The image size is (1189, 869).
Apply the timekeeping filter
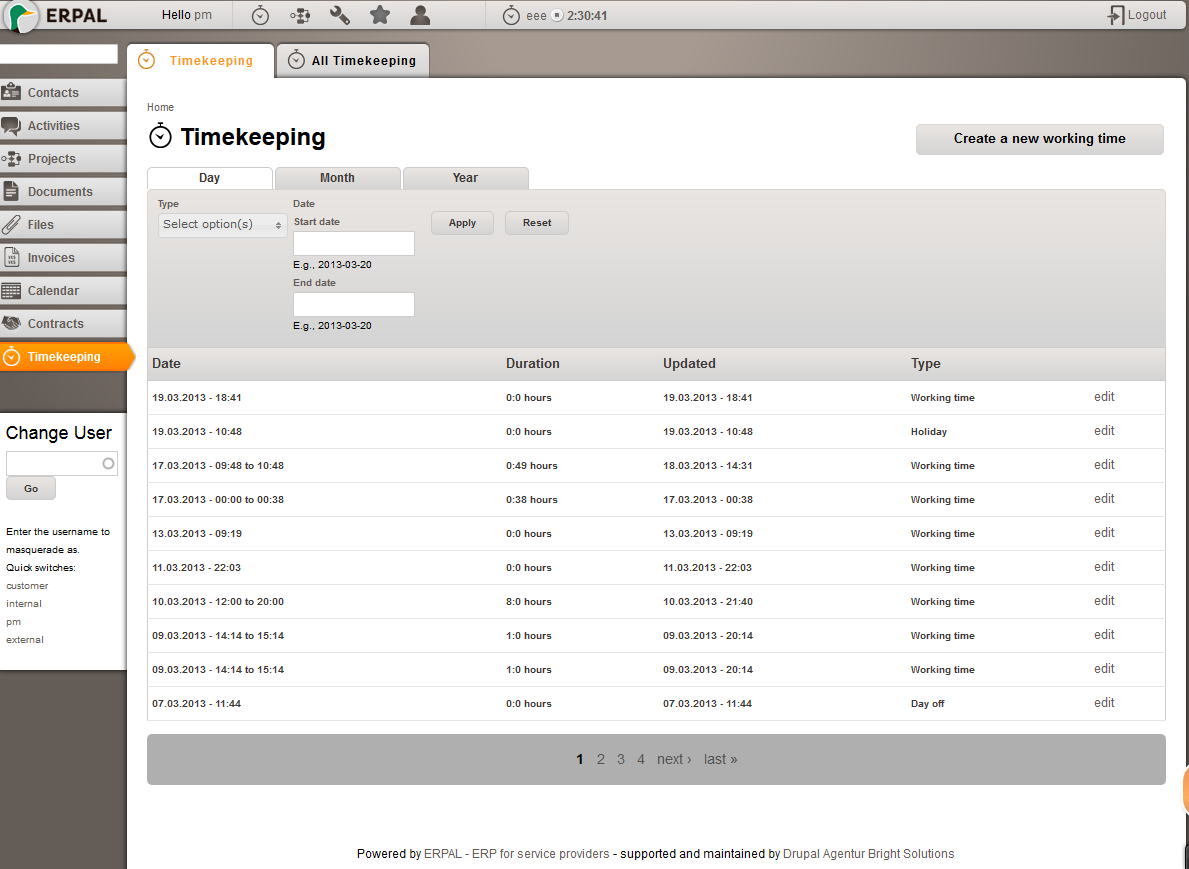[463, 223]
